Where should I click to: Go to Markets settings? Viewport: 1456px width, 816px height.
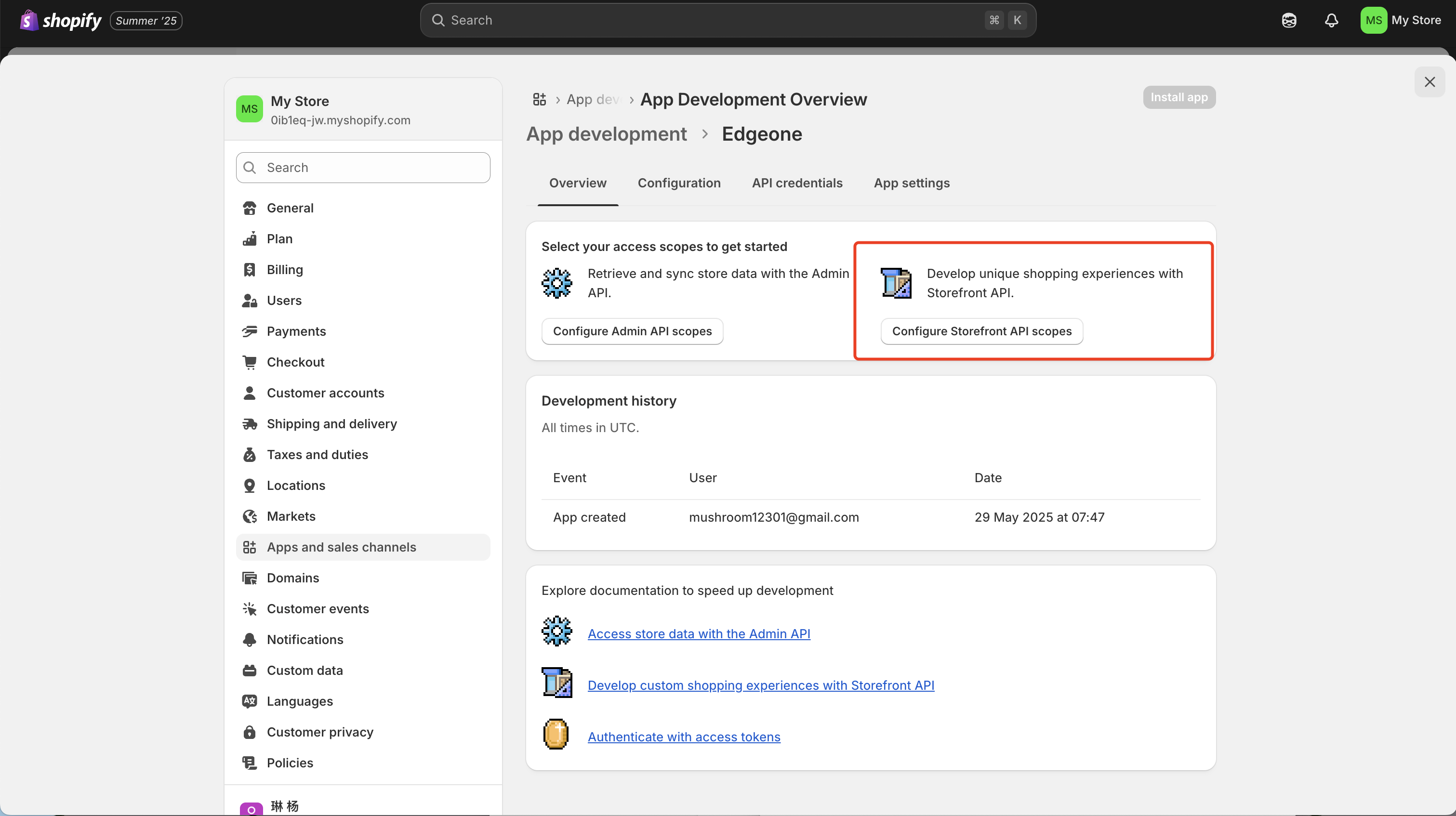[x=291, y=516]
